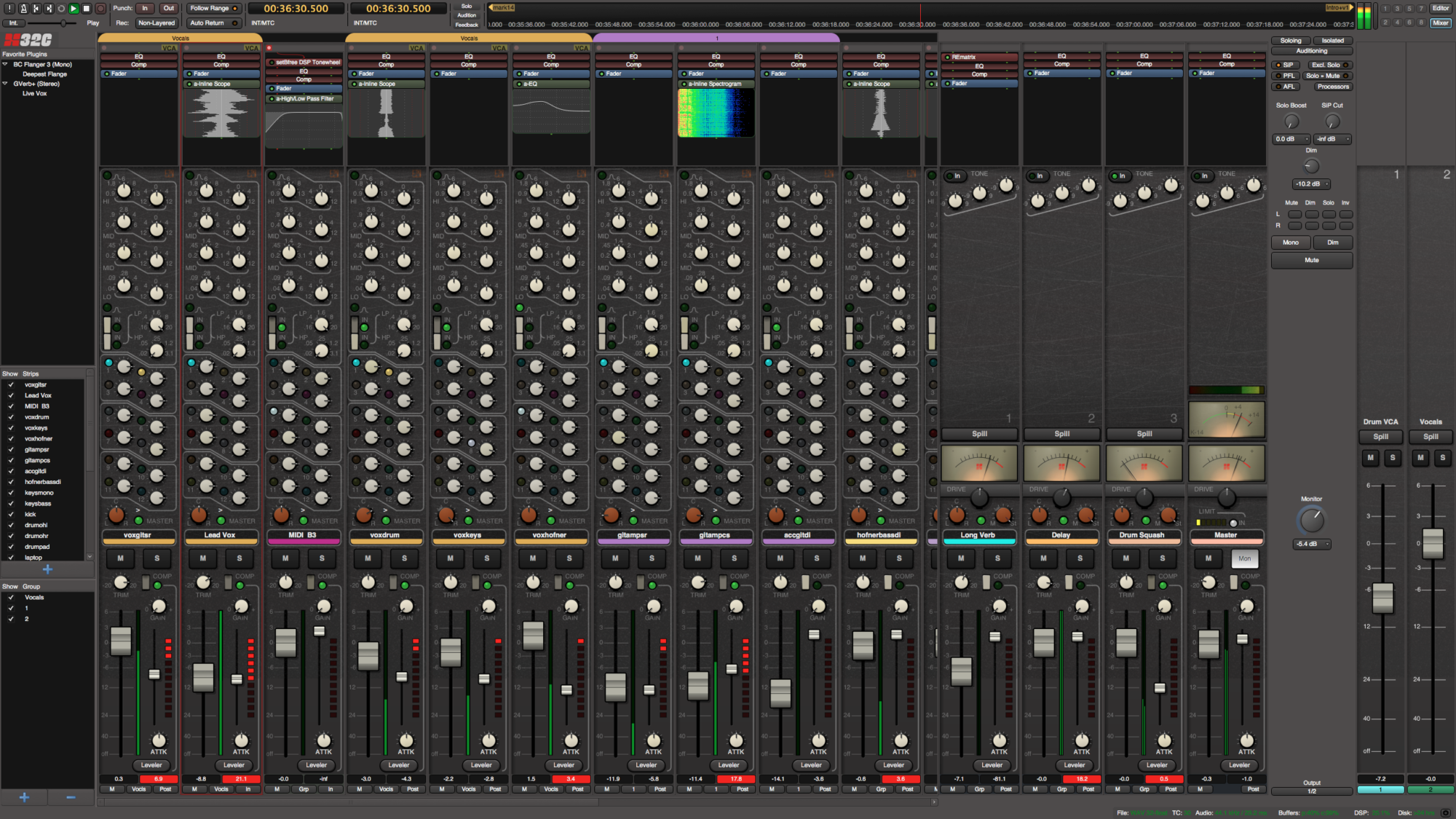Switch to the Editor tab
The image size is (1456, 819).
click(1440, 9)
